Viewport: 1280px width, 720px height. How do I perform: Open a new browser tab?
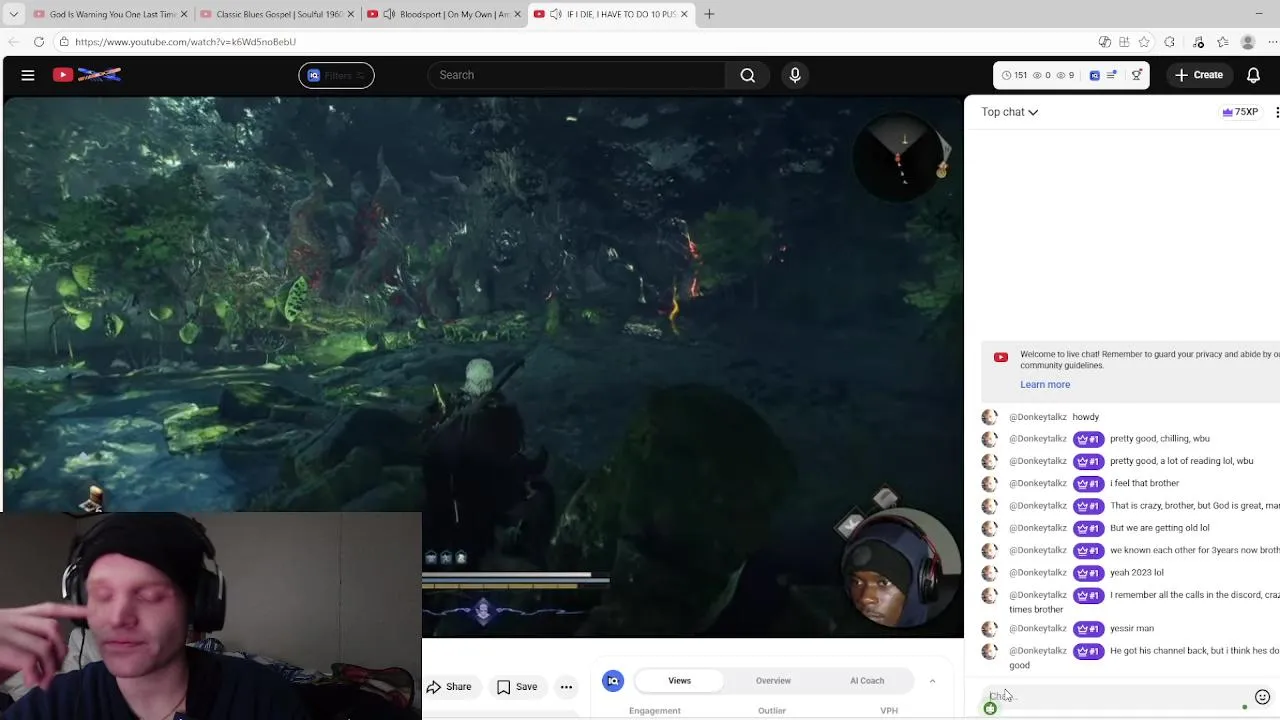(709, 14)
